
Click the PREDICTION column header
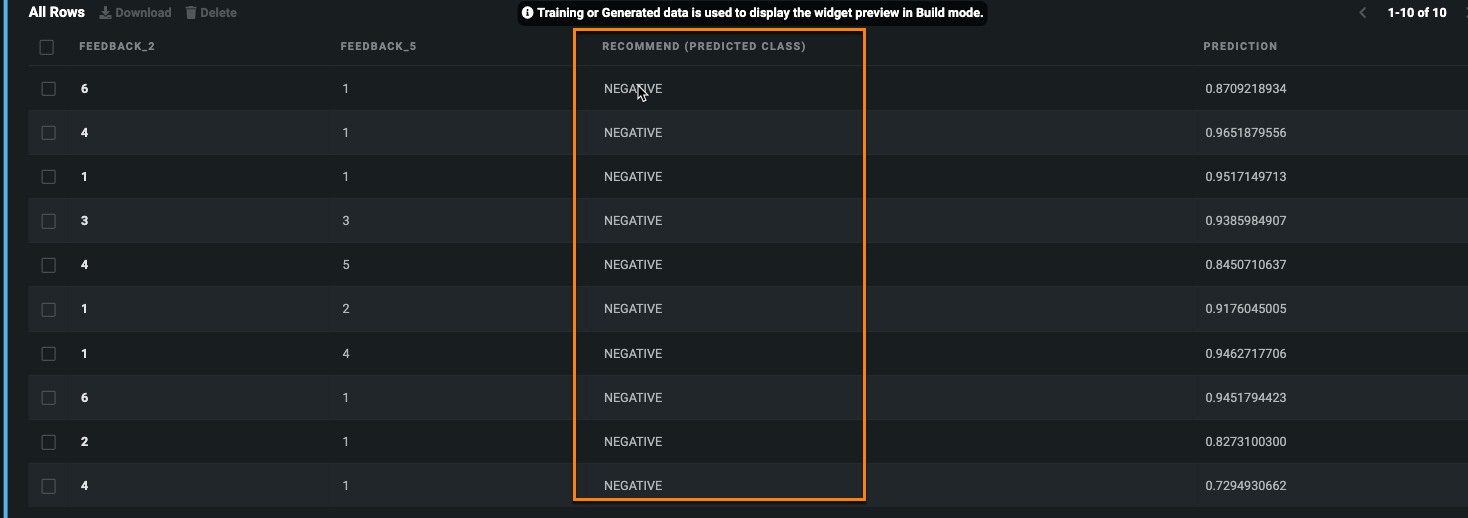pyautogui.click(x=1240, y=47)
